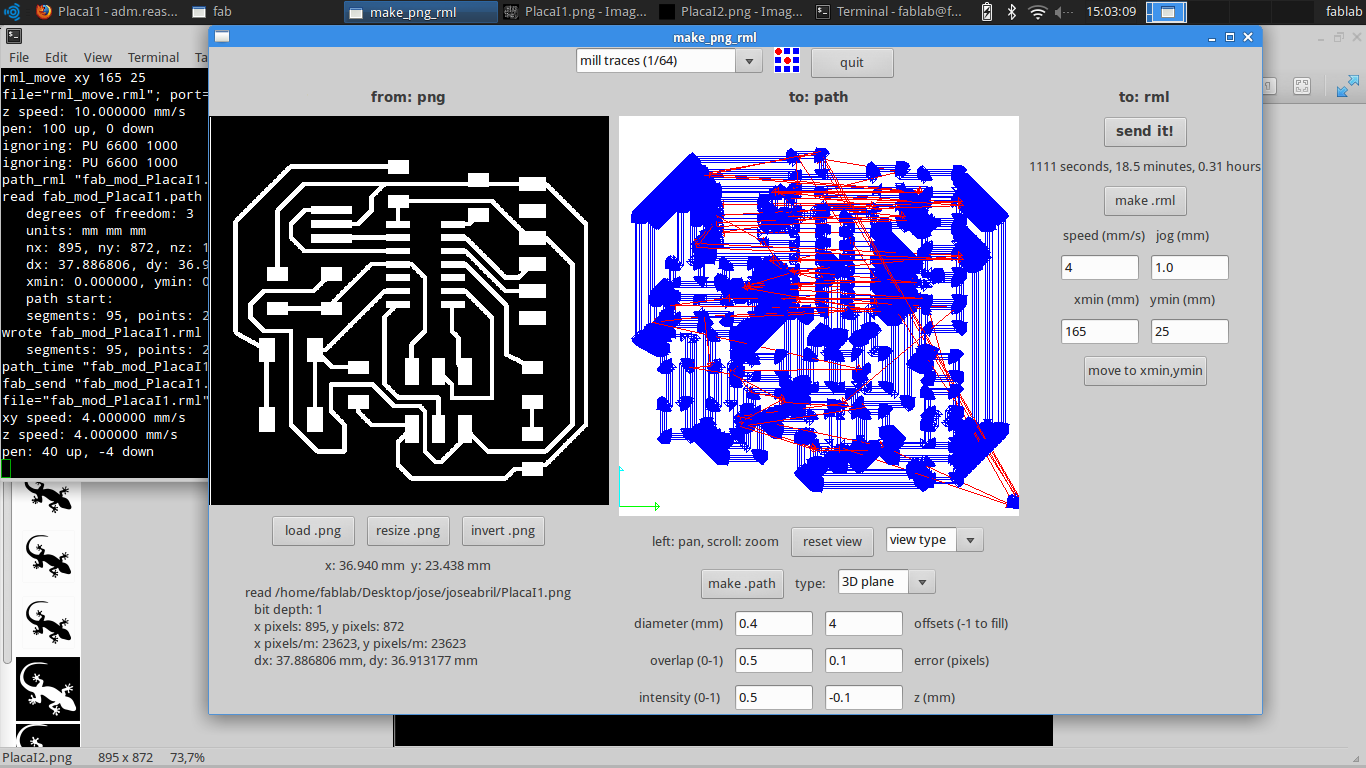
Task: Click the read PlacaI1.png file path text
Action: point(408,592)
